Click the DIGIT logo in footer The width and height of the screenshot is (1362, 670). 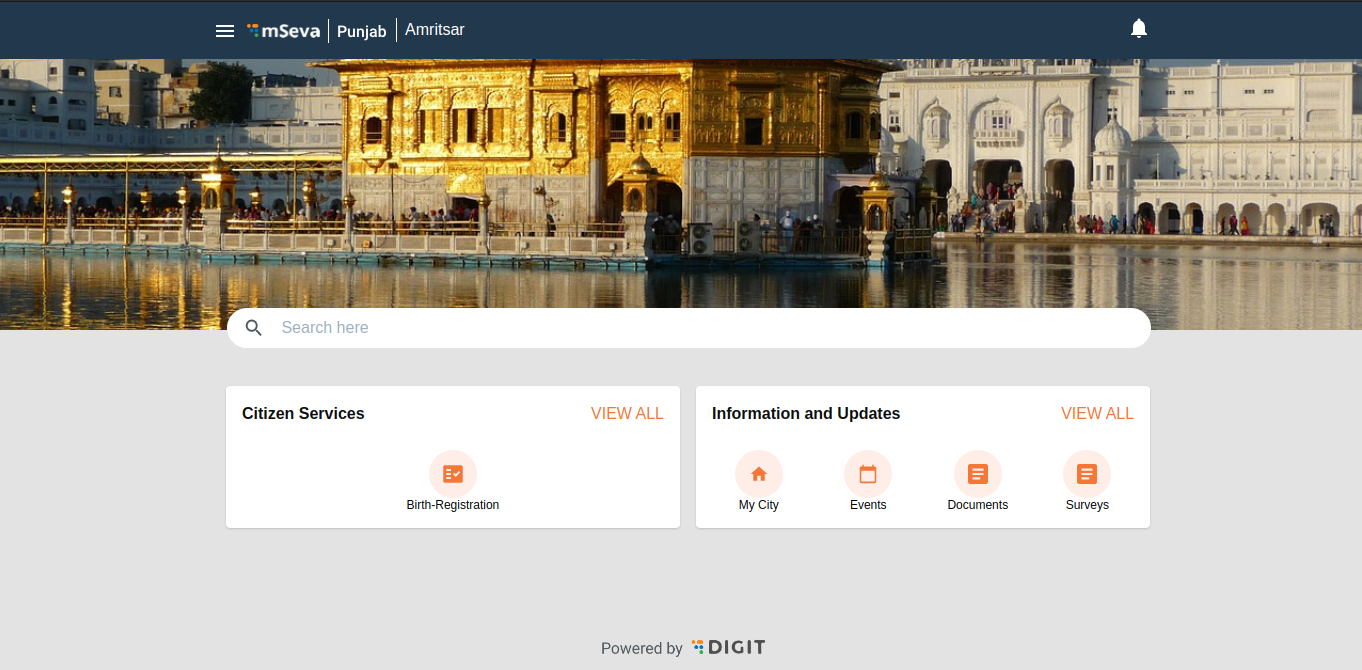click(x=728, y=648)
